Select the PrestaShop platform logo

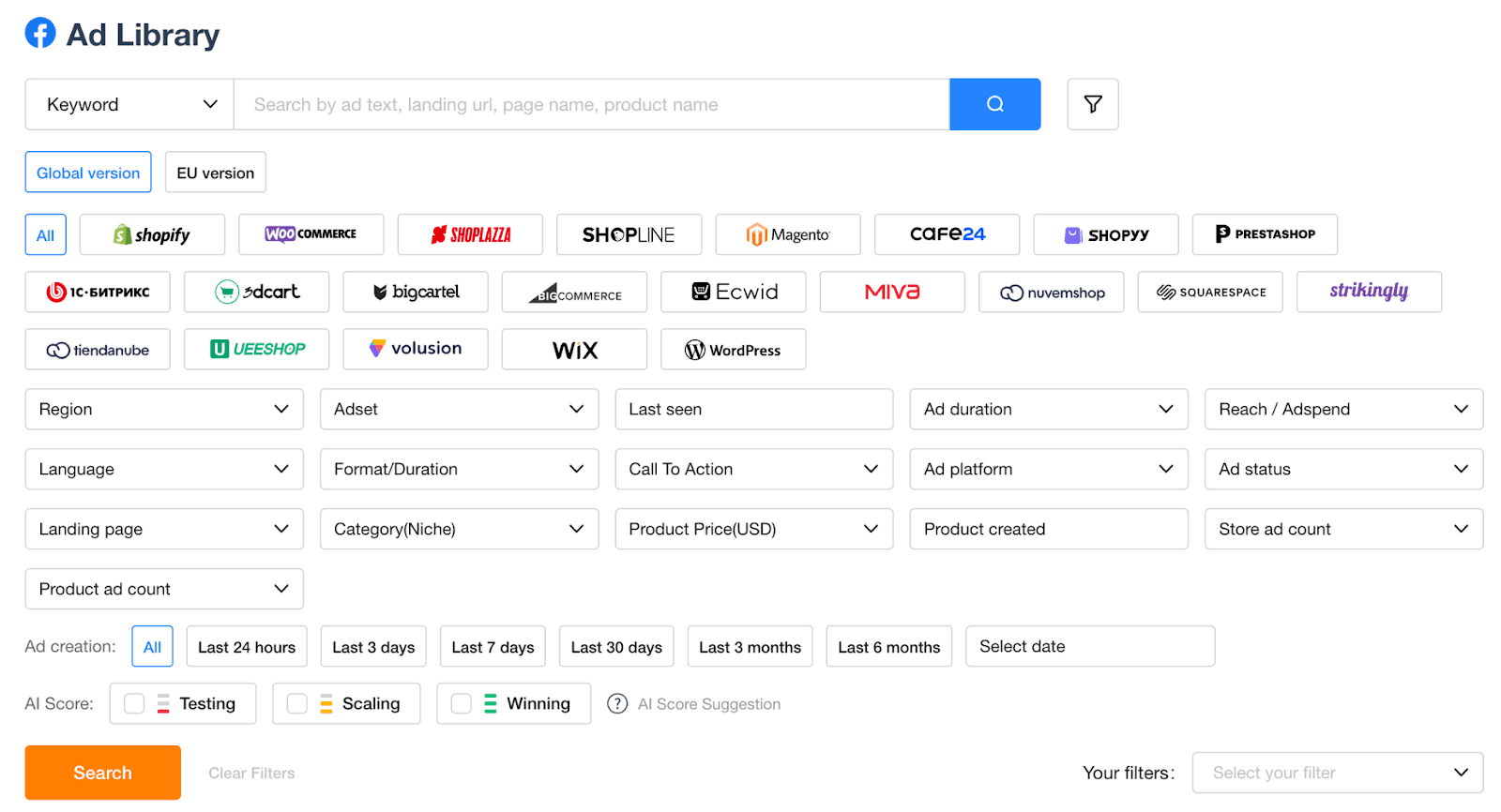tap(1265, 234)
